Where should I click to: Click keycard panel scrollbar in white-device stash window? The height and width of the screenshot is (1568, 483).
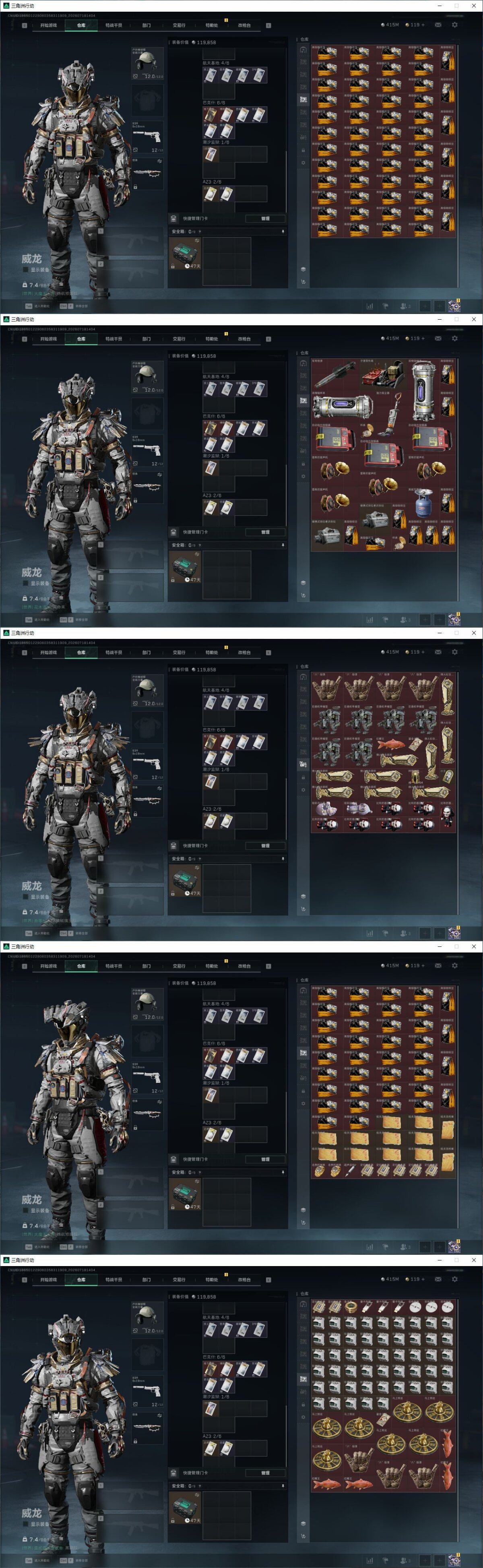tap(286, 1436)
